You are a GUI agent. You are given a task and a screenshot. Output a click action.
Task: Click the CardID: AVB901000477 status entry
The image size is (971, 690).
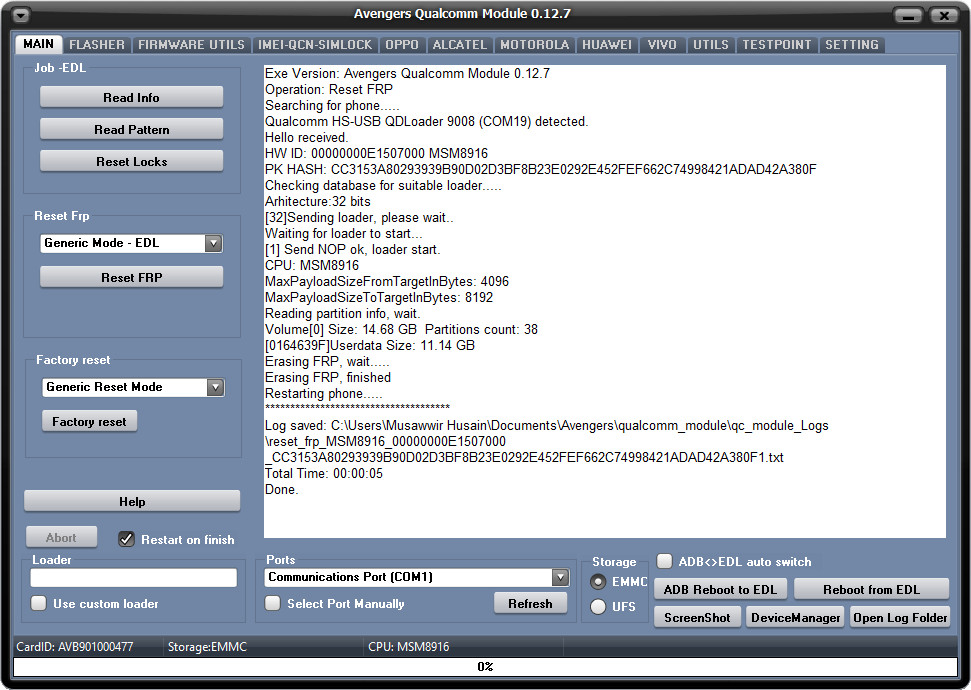click(74, 647)
